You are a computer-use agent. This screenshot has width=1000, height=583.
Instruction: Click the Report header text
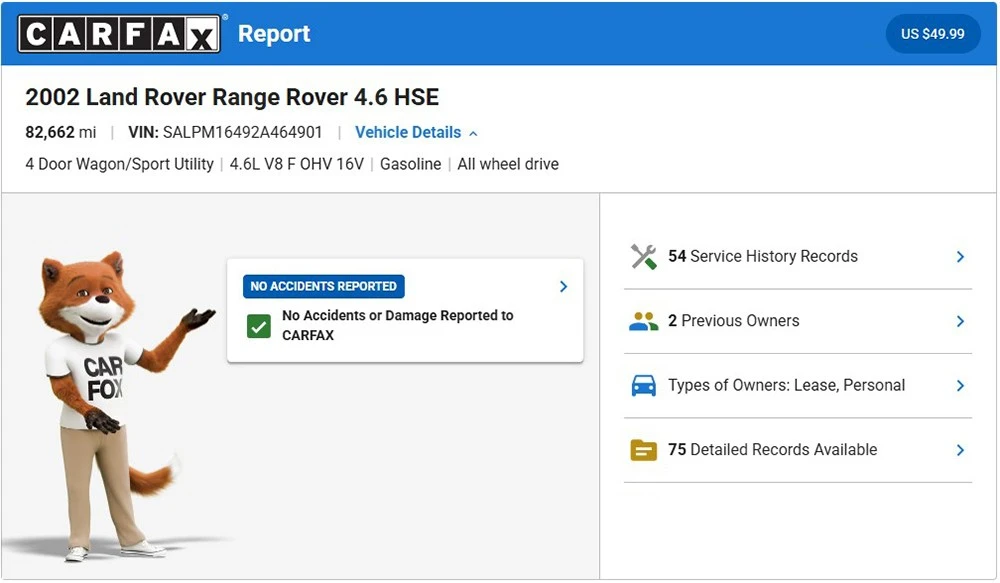tap(274, 34)
